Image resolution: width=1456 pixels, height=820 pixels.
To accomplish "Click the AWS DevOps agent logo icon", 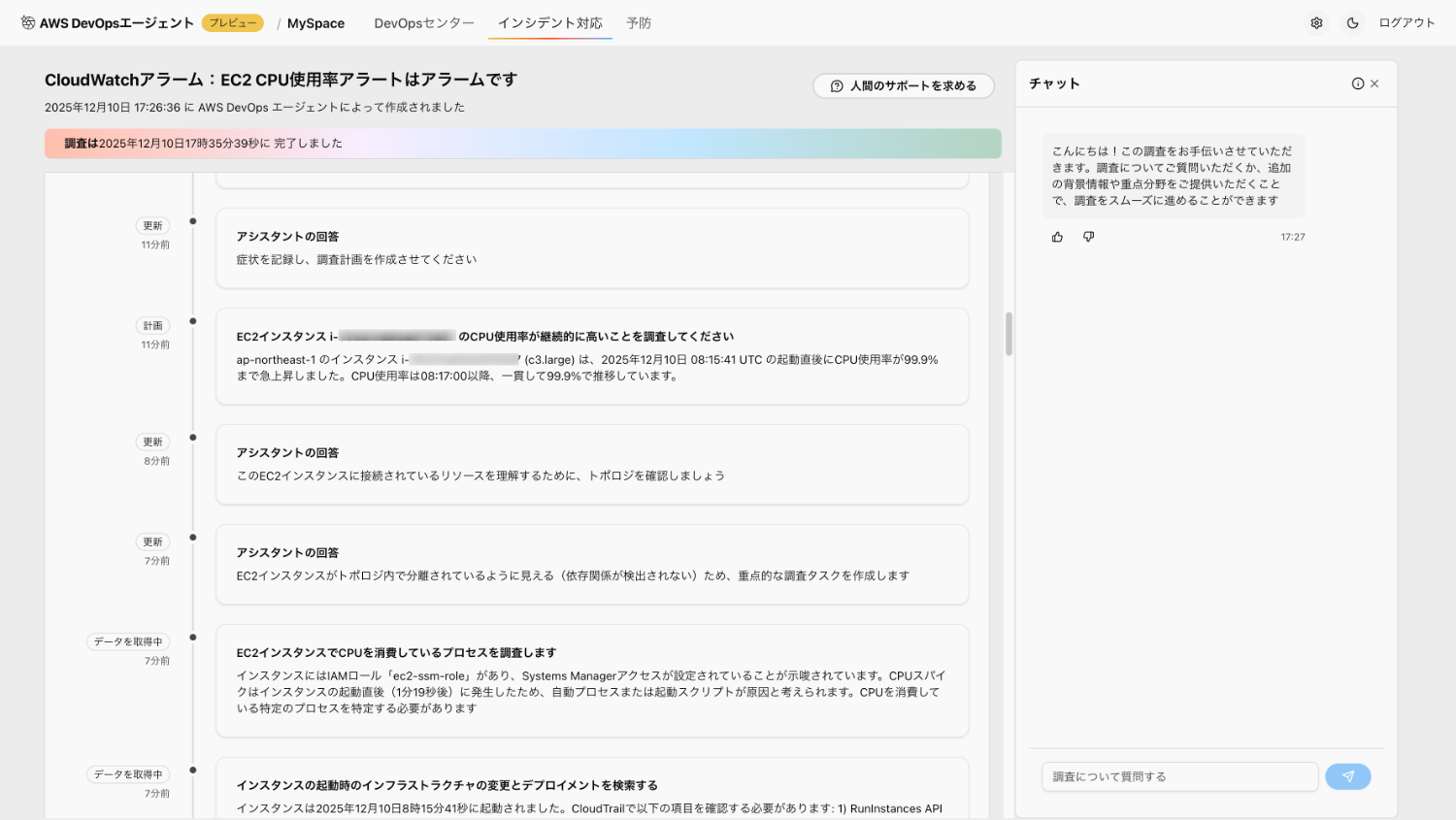I will pyautogui.click(x=28, y=23).
